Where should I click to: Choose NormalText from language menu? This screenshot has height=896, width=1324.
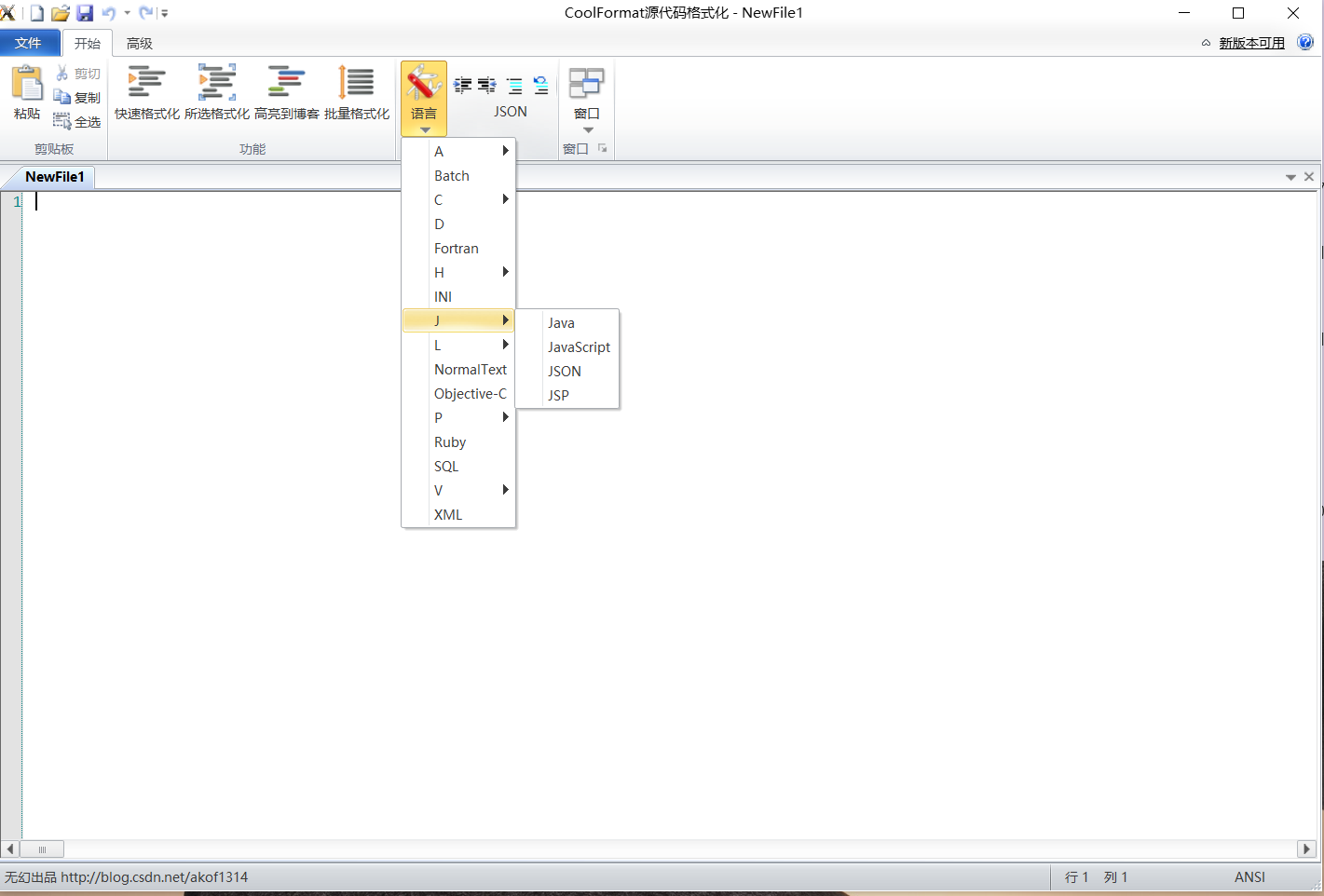click(x=458, y=369)
